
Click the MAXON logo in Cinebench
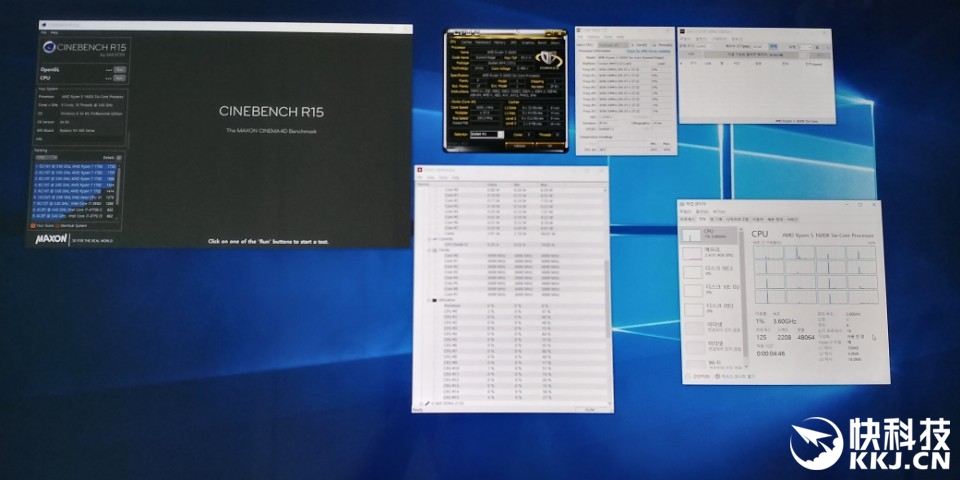[51, 239]
